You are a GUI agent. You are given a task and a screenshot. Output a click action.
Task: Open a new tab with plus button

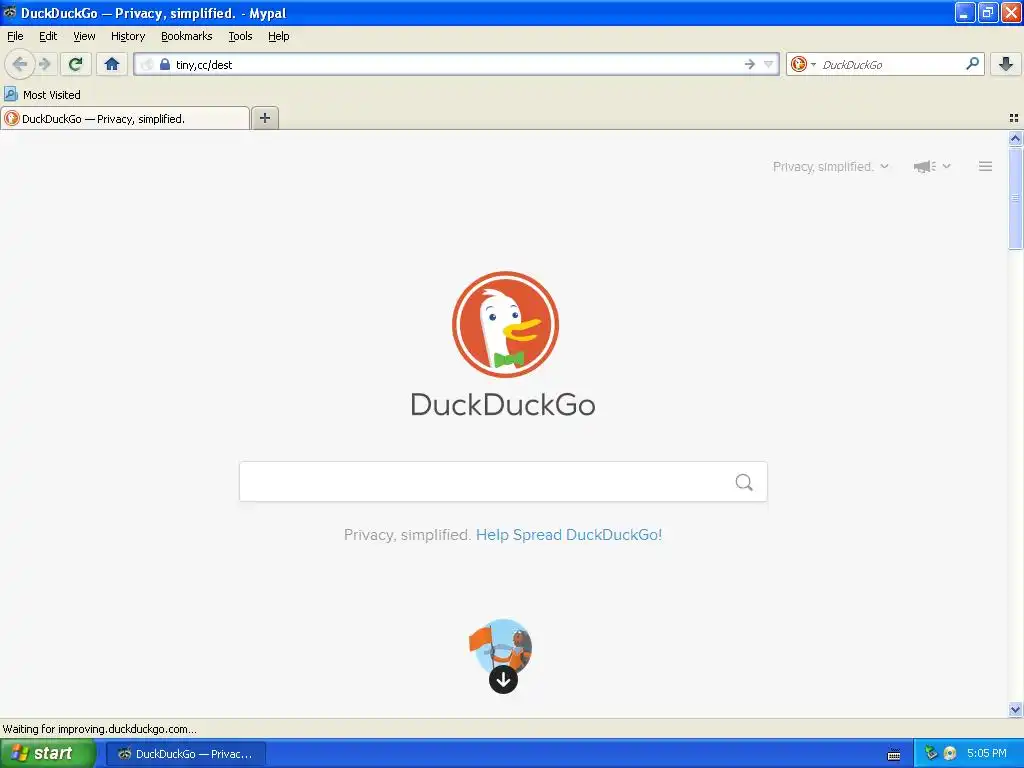(x=264, y=118)
